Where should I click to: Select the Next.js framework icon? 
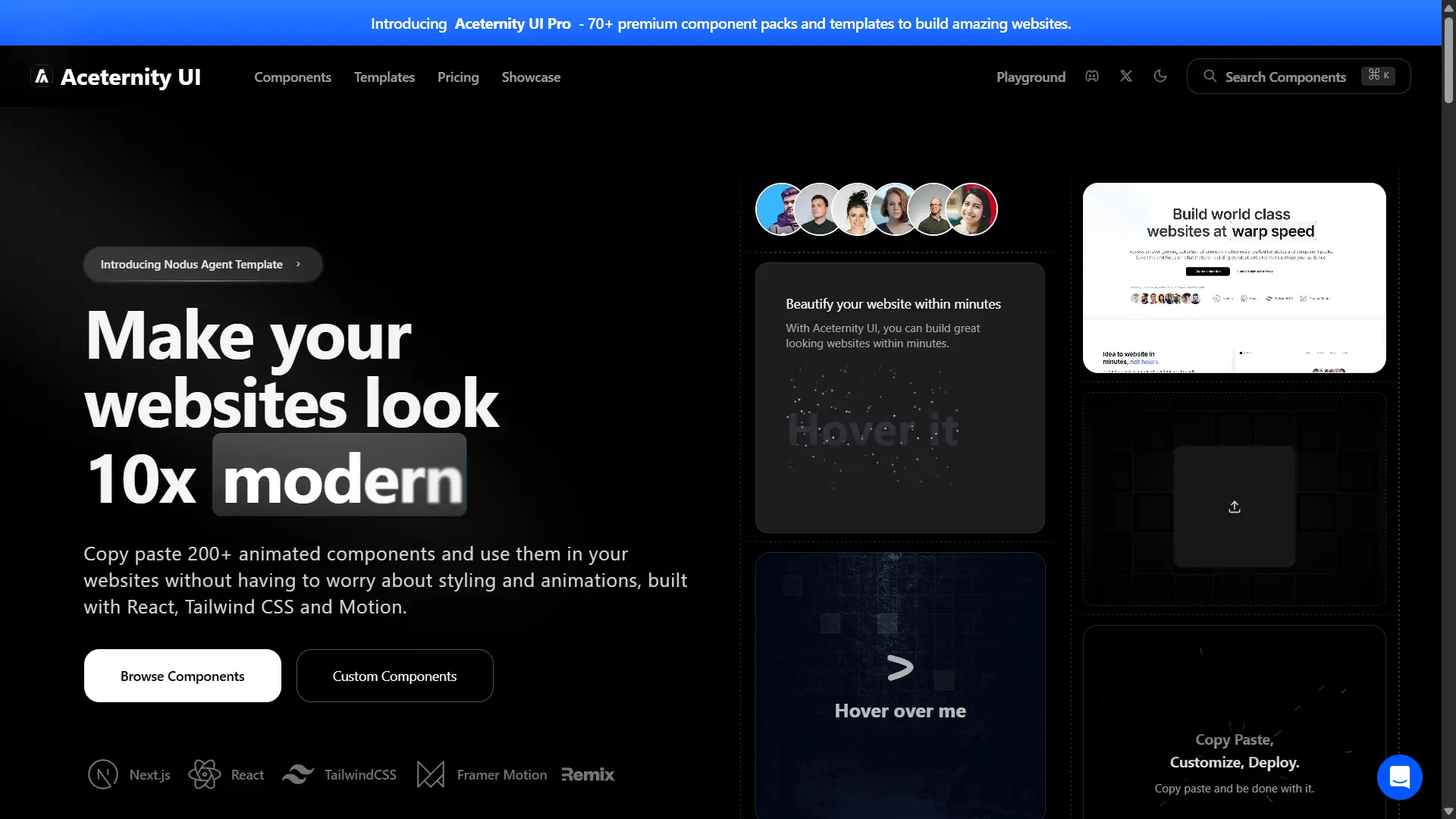103,774
